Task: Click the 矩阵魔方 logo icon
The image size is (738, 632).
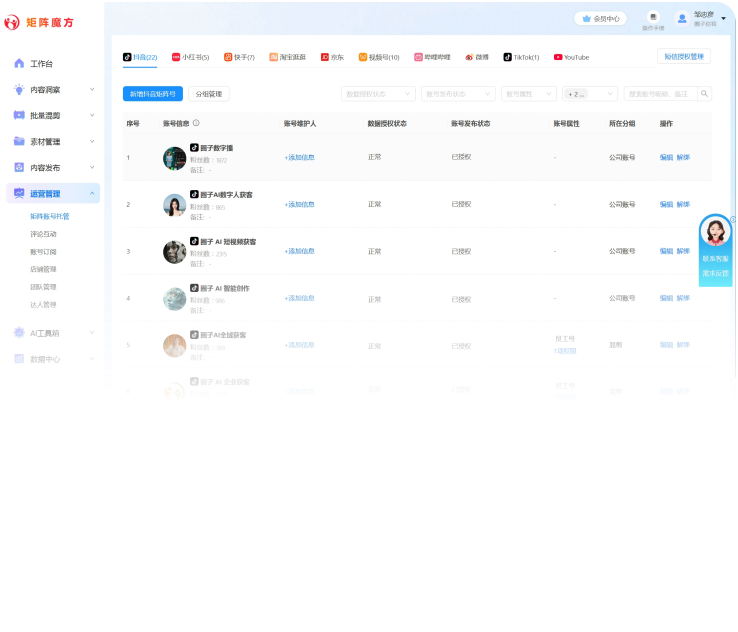Action: [12, 22]
